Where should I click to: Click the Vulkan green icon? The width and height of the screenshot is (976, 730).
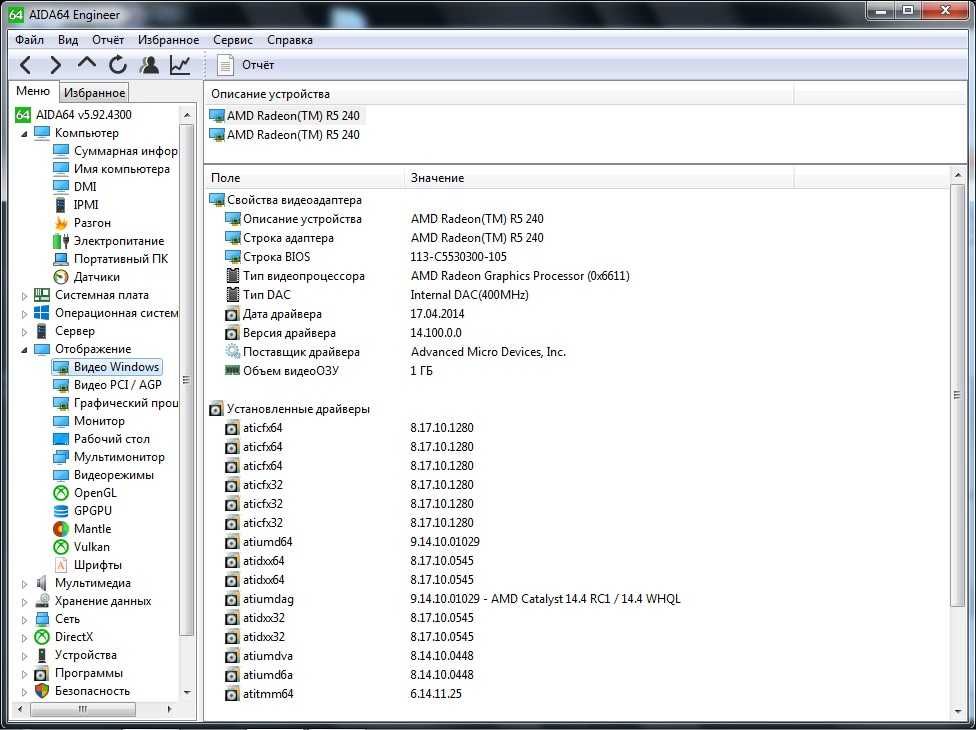pos(60,548)
